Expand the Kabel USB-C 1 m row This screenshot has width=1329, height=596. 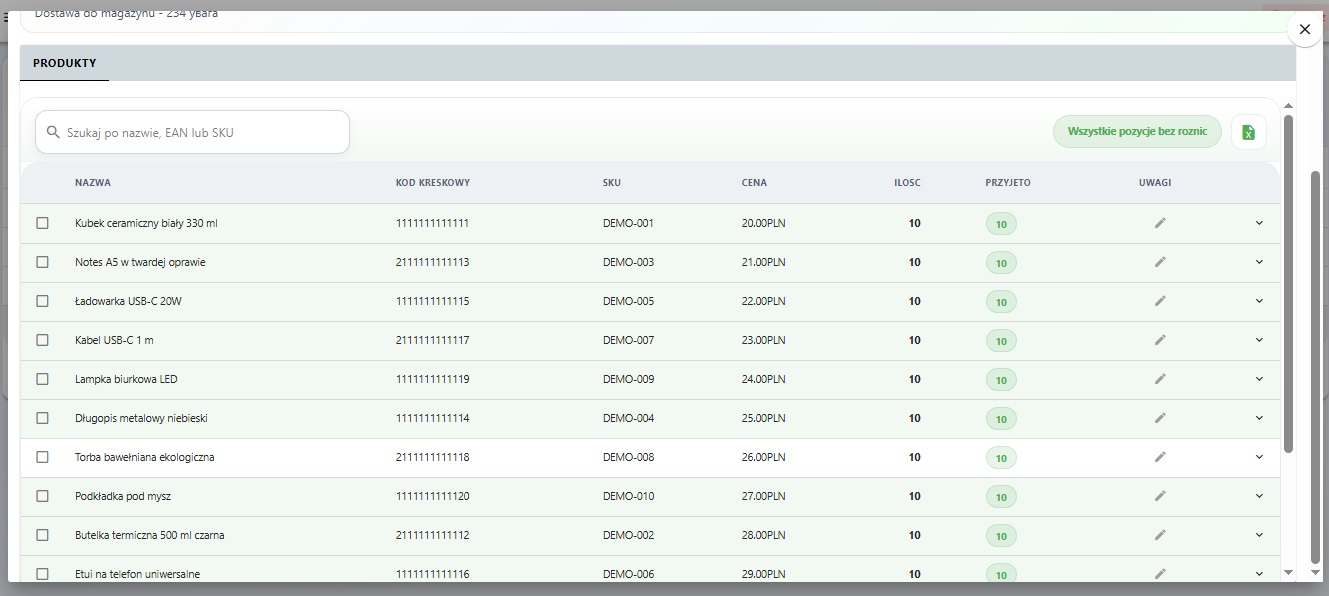pyautogui.click(x=1259, y=340)
